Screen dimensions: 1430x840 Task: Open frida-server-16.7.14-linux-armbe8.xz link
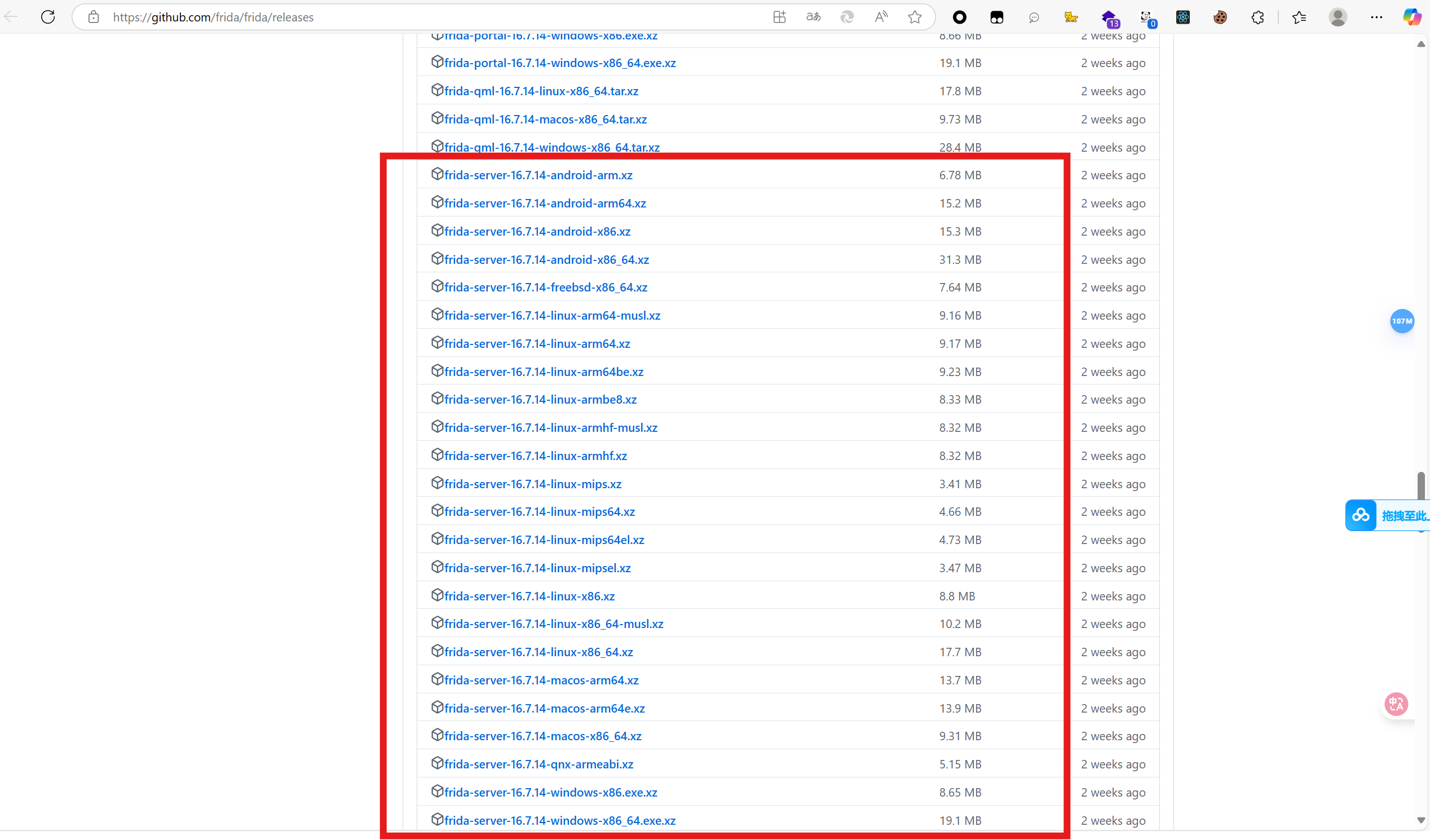pos(540,399)
